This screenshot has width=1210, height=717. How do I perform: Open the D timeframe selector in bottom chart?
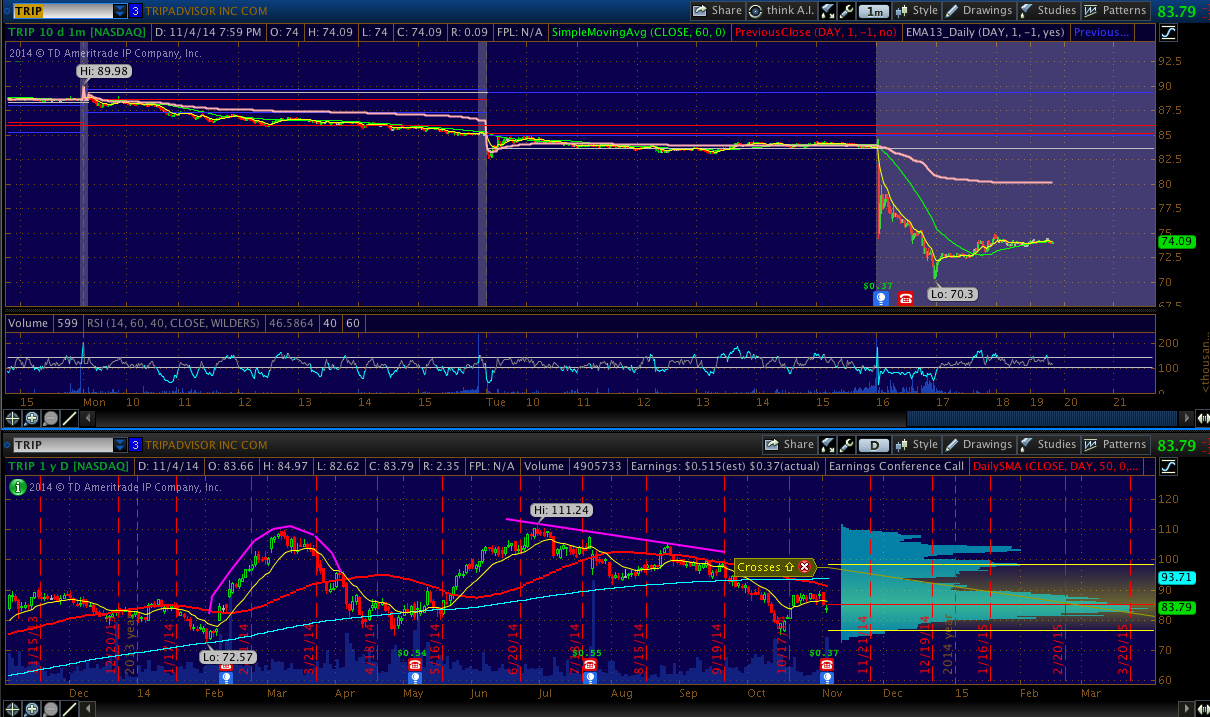coord(875,445)
